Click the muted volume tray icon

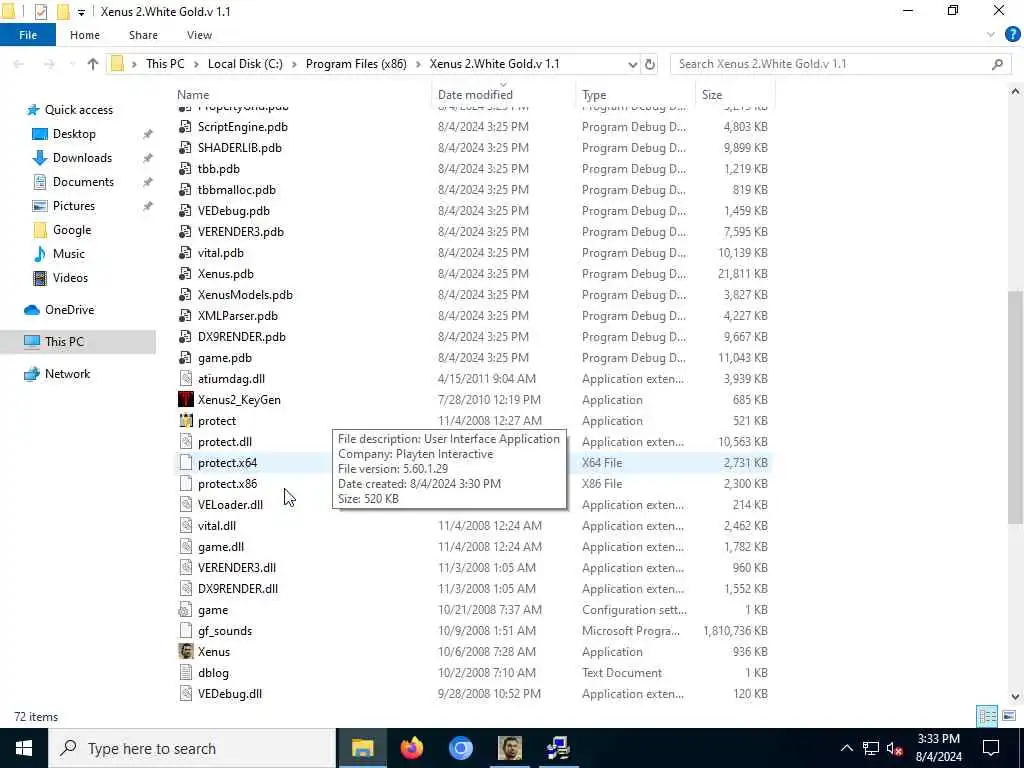894,748
